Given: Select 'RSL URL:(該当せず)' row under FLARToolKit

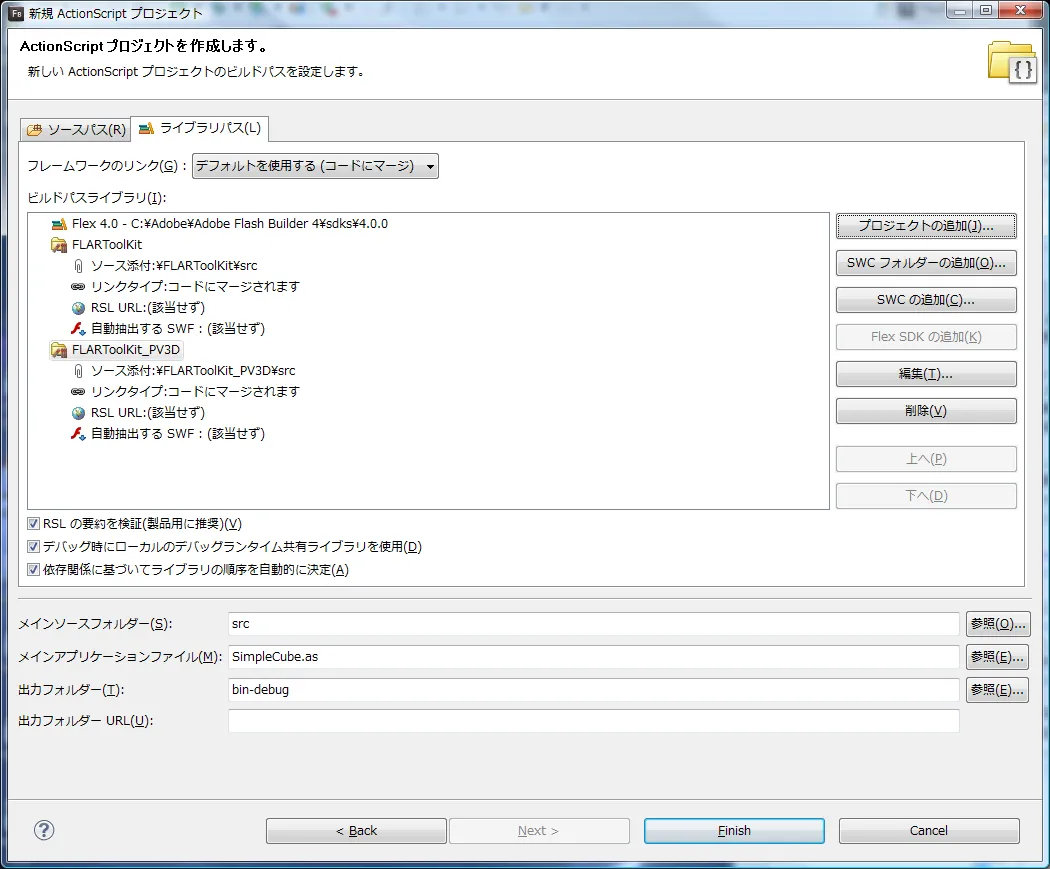Looking at the screenshot, I should 148,308.
